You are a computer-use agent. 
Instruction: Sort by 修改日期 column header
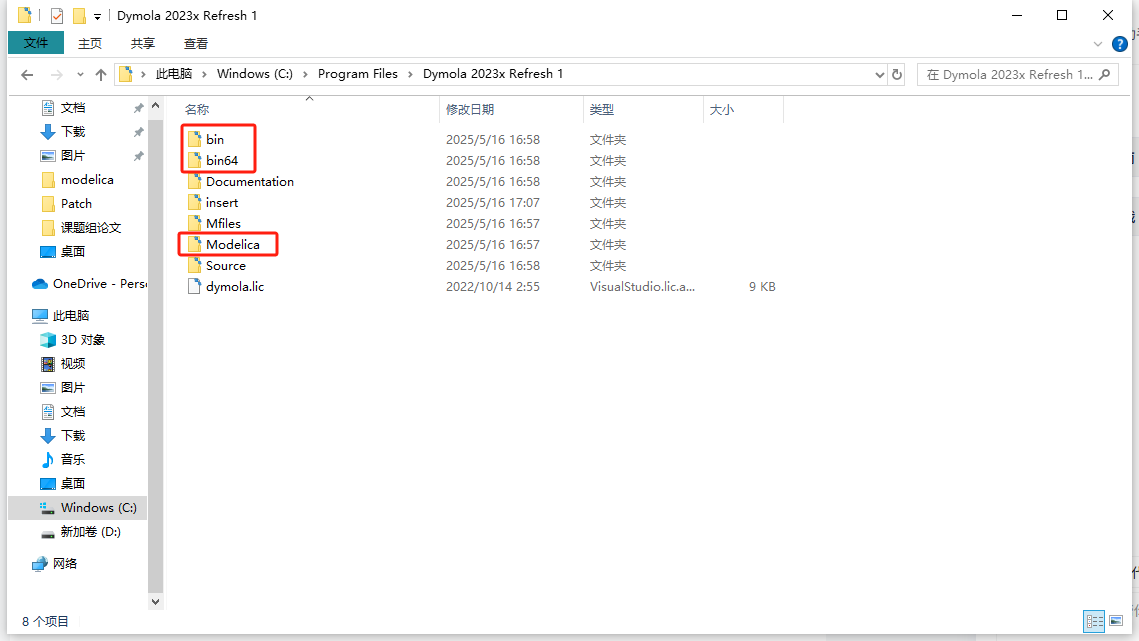click(470, 110)
